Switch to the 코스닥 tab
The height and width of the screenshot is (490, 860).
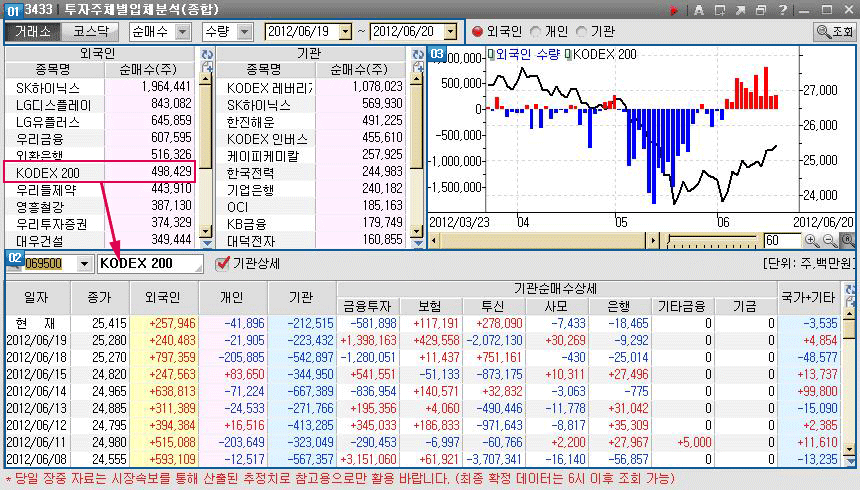tap(91, 31)
